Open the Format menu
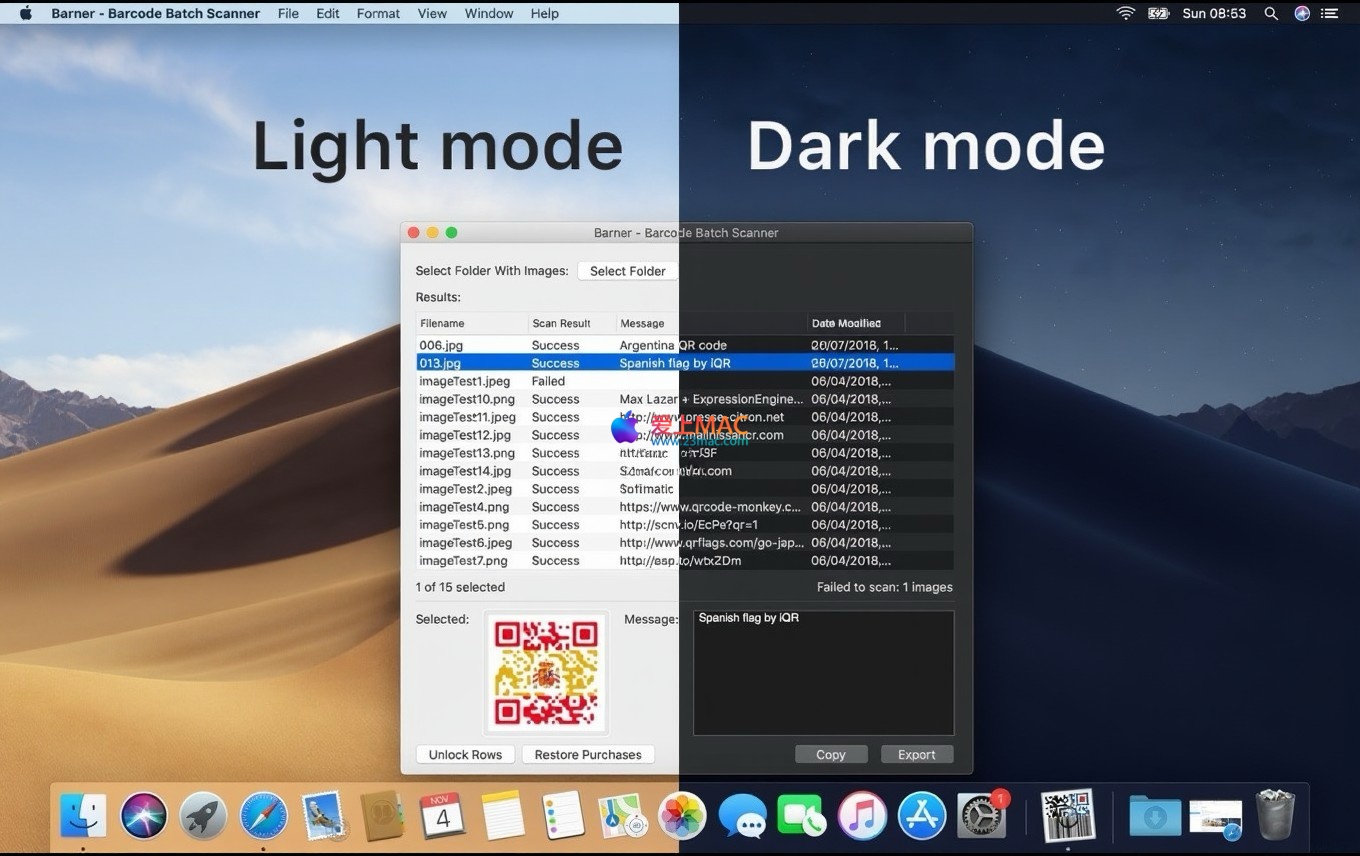The width and height of the screenshot is (1360, 856). point(378,13)
